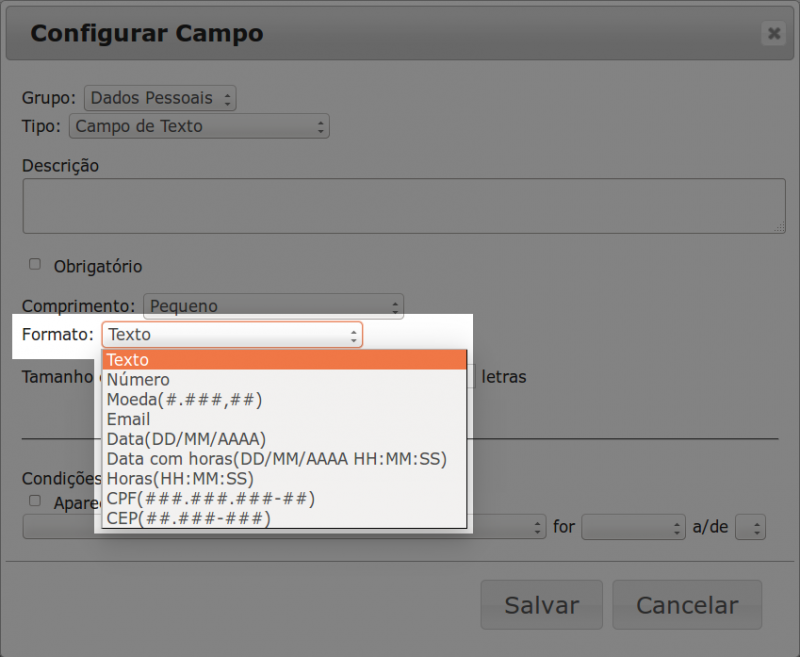The height and width of the screenshot is (657, 800).
Task: Click the Salvar button
Action: coord(541,605)
